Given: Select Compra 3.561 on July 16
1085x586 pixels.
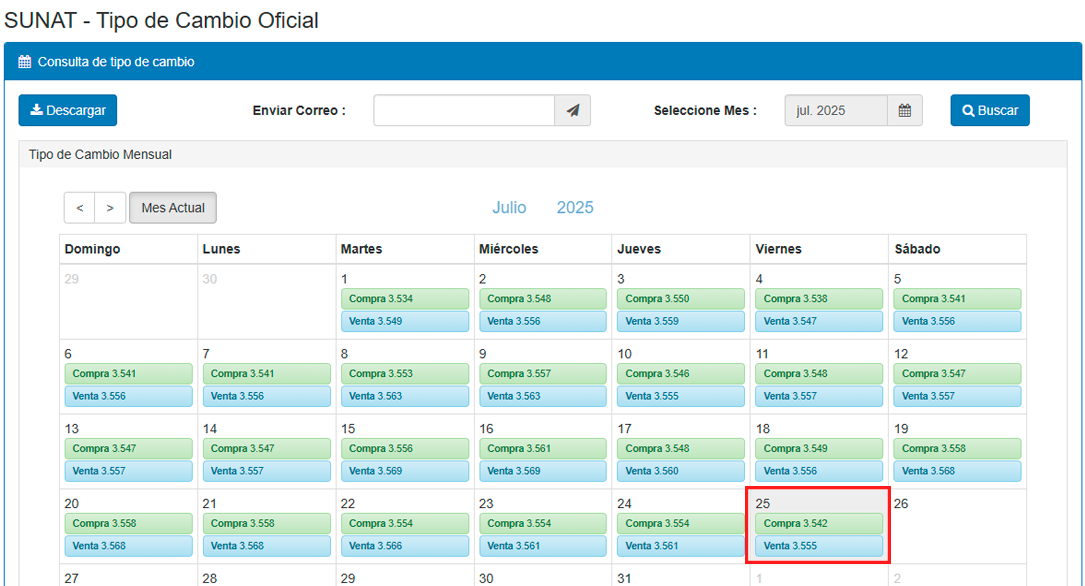Looking at the screenshot, I should click(x=543, y=448).
